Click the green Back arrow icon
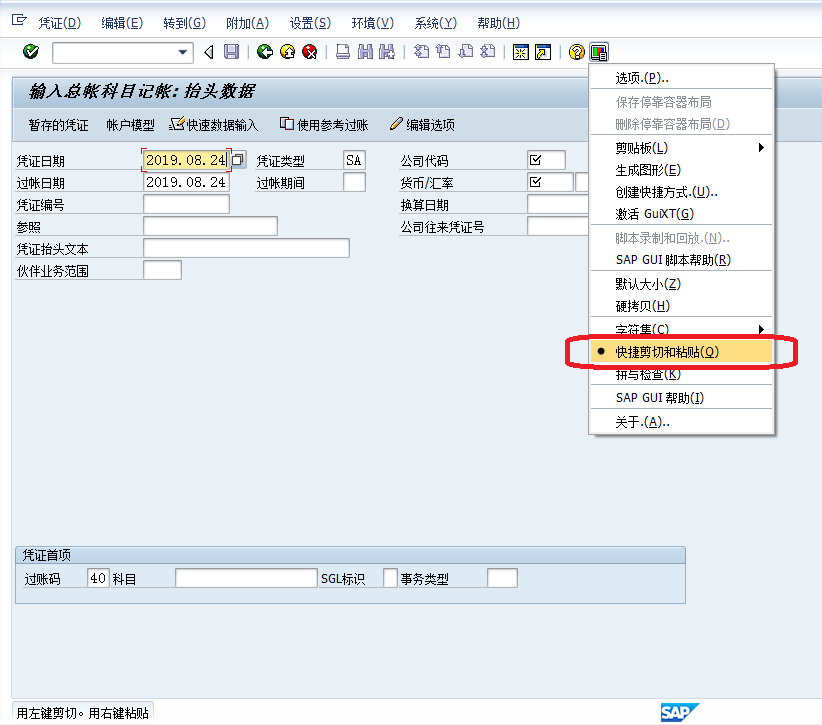This screenshot has width=822, height=725. click(x=265, y=51)
